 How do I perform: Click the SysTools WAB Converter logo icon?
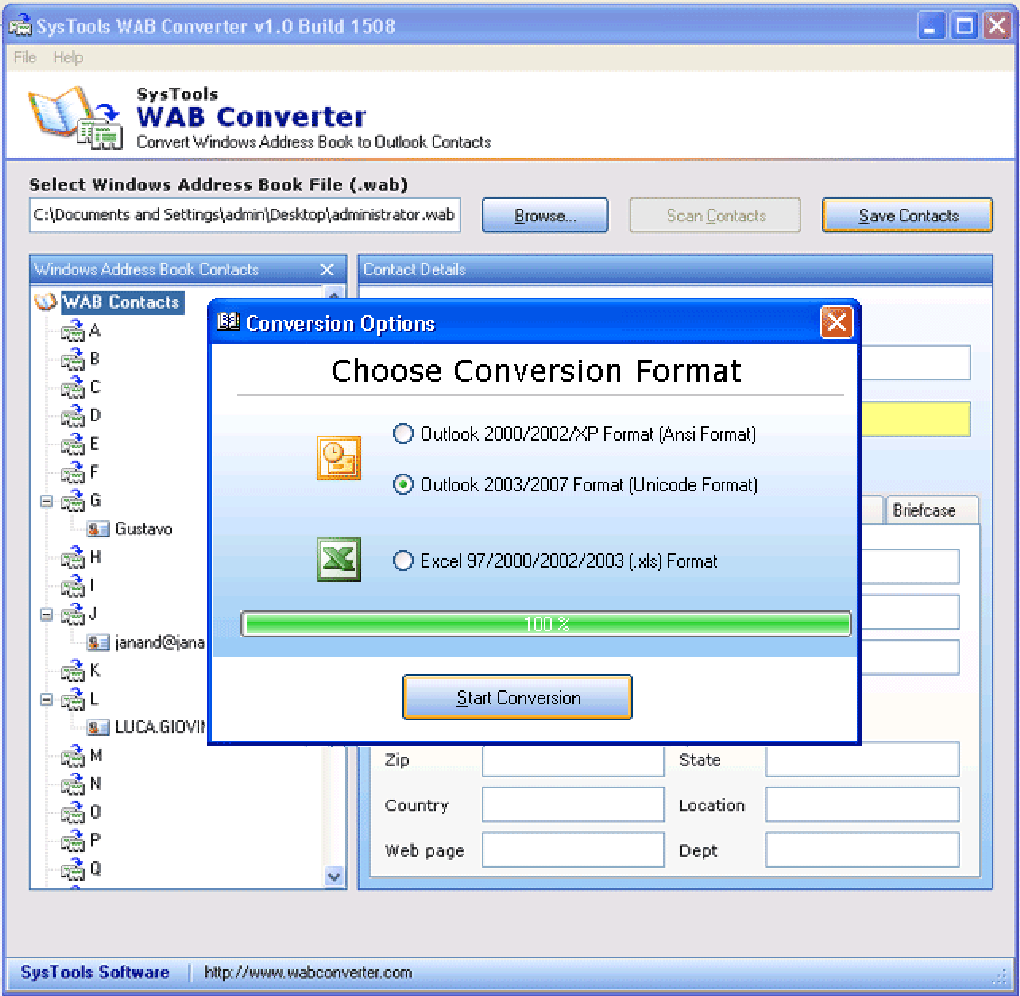pyautogui.click(x=75, y=117)
